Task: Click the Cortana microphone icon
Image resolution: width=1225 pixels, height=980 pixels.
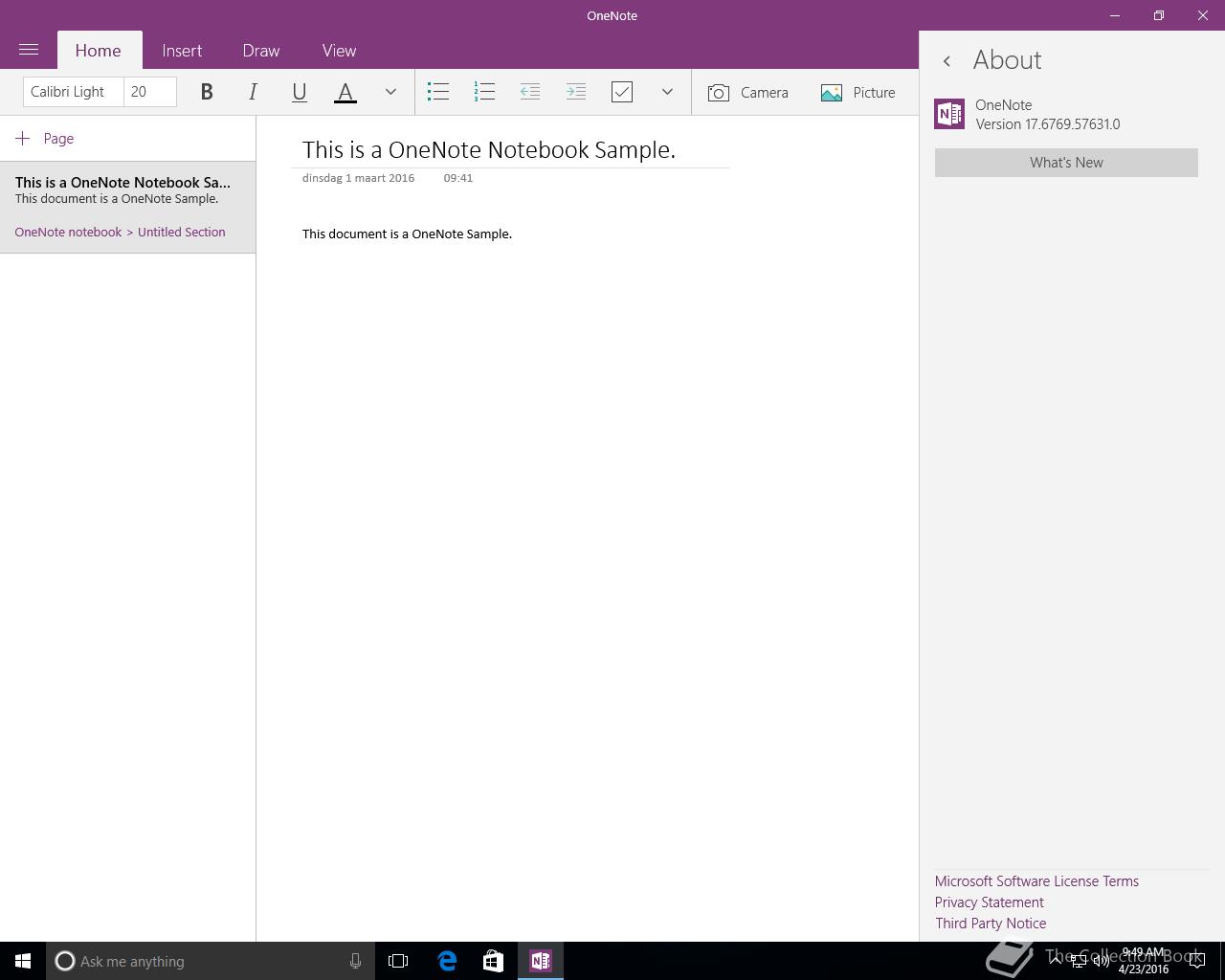Action: 355,961
